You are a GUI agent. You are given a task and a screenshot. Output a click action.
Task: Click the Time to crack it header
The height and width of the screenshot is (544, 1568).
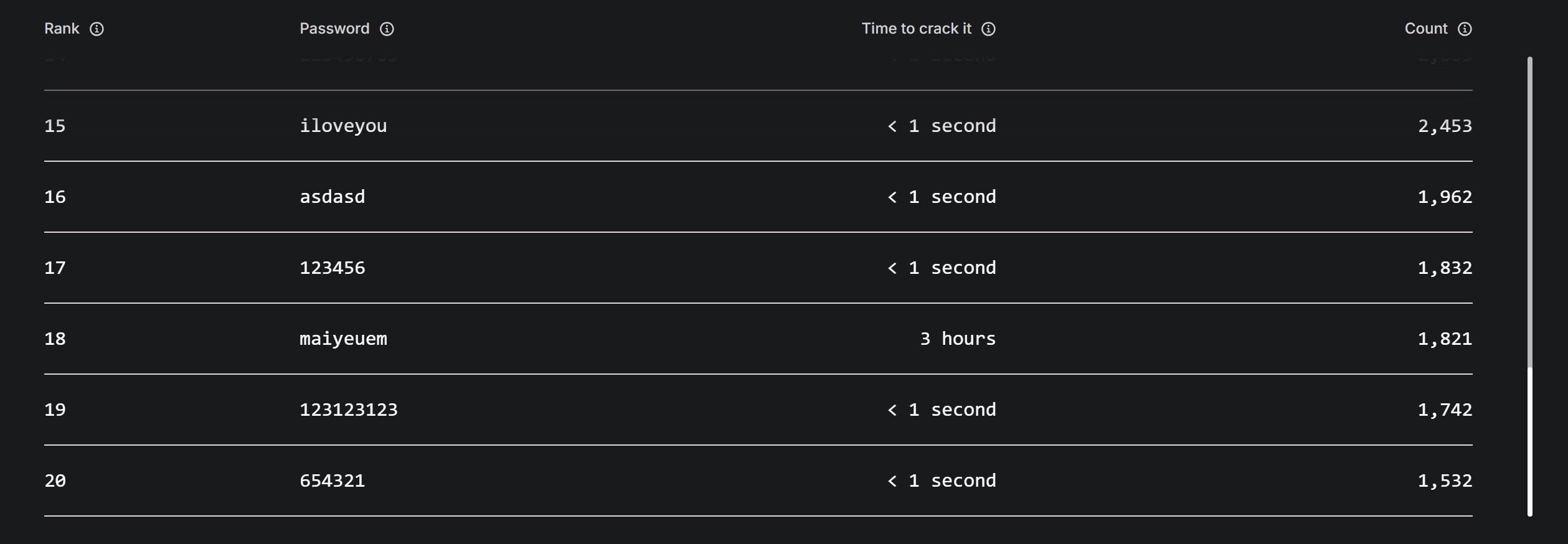coord(916,29)
